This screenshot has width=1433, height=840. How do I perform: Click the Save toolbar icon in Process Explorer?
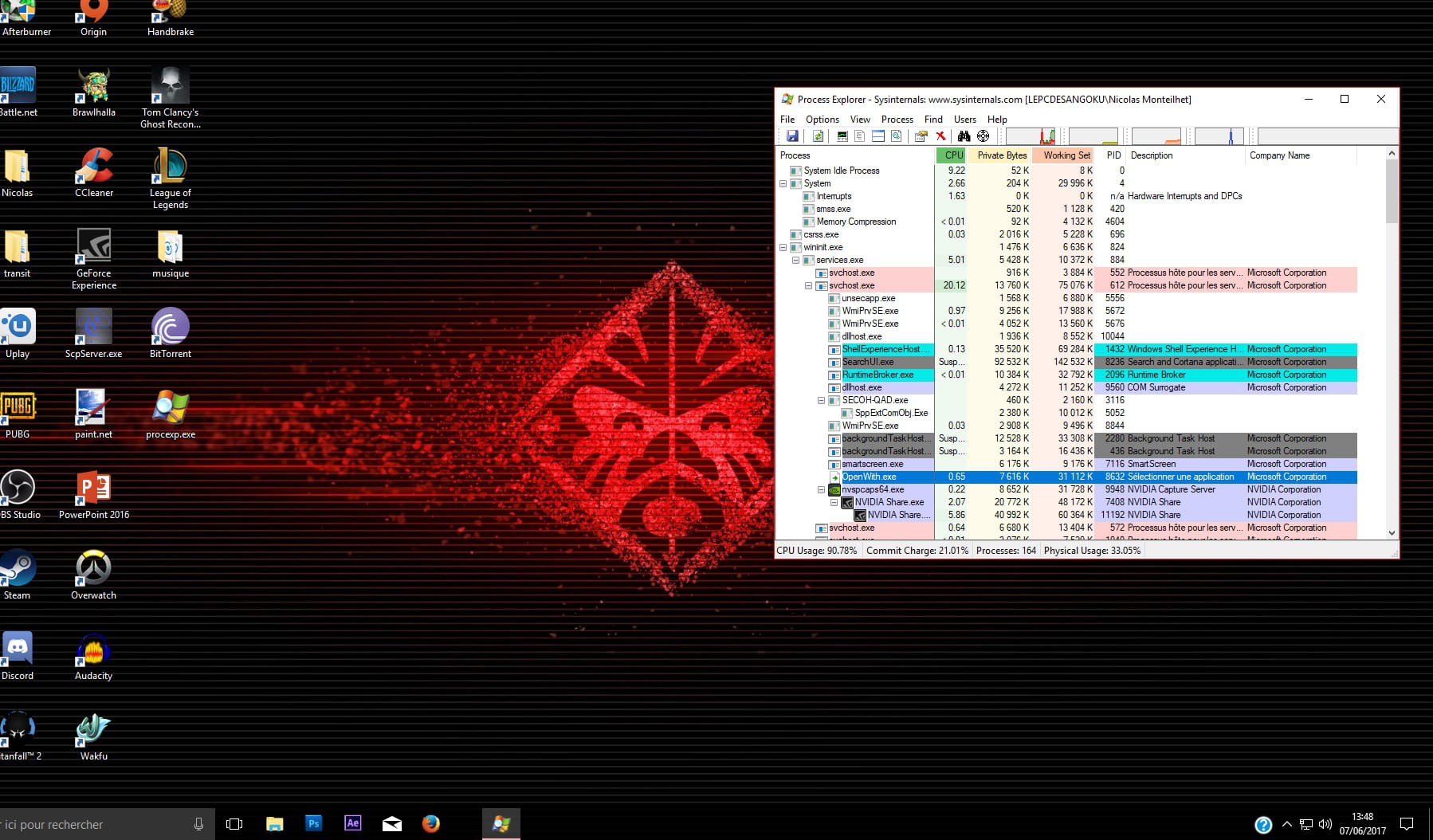(792, 136)
